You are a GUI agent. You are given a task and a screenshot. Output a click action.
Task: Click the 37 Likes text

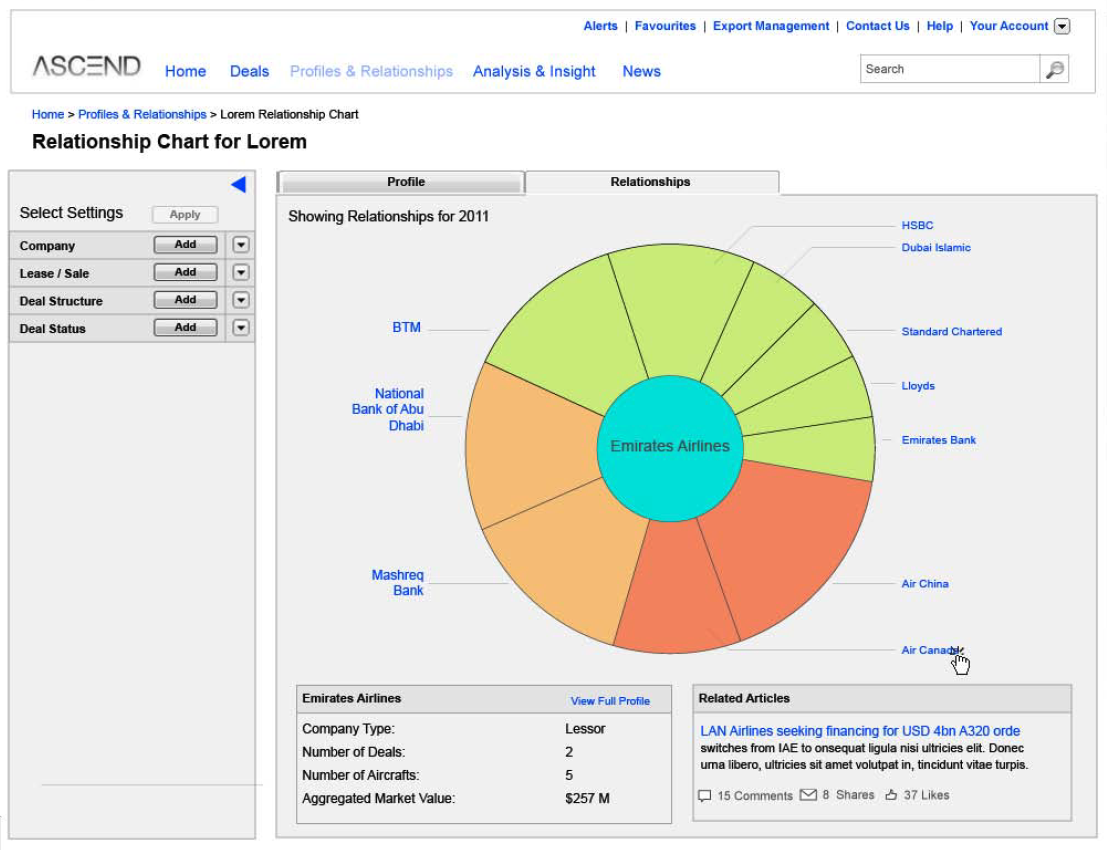[x=926, y=795]
